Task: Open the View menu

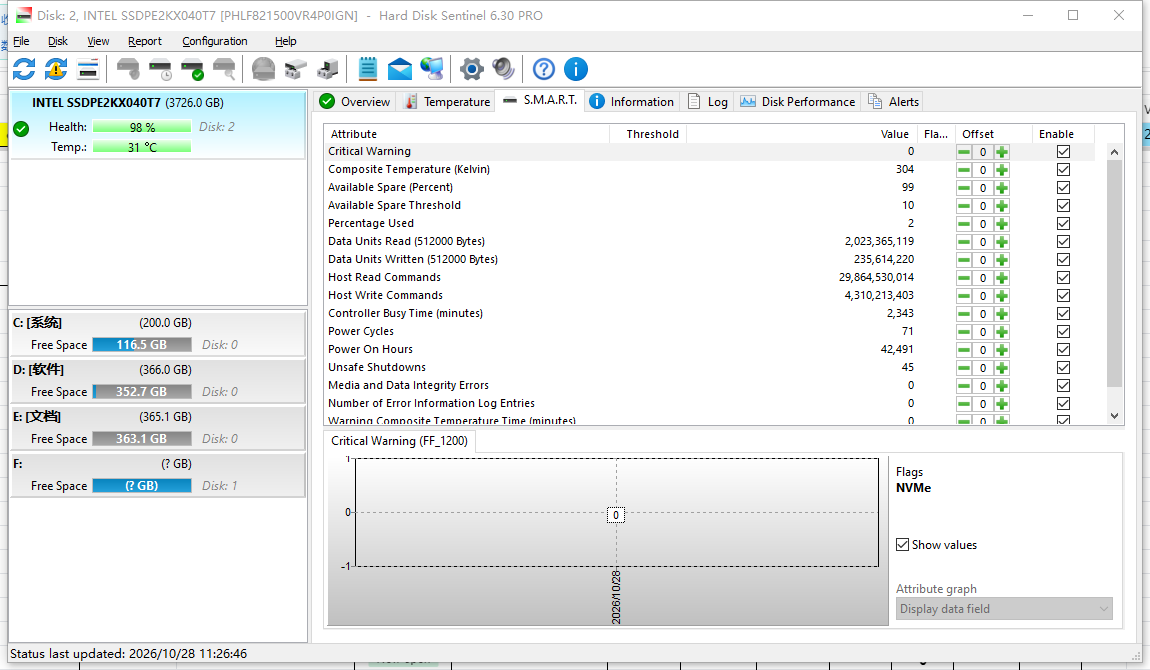Action: [98, 41]
